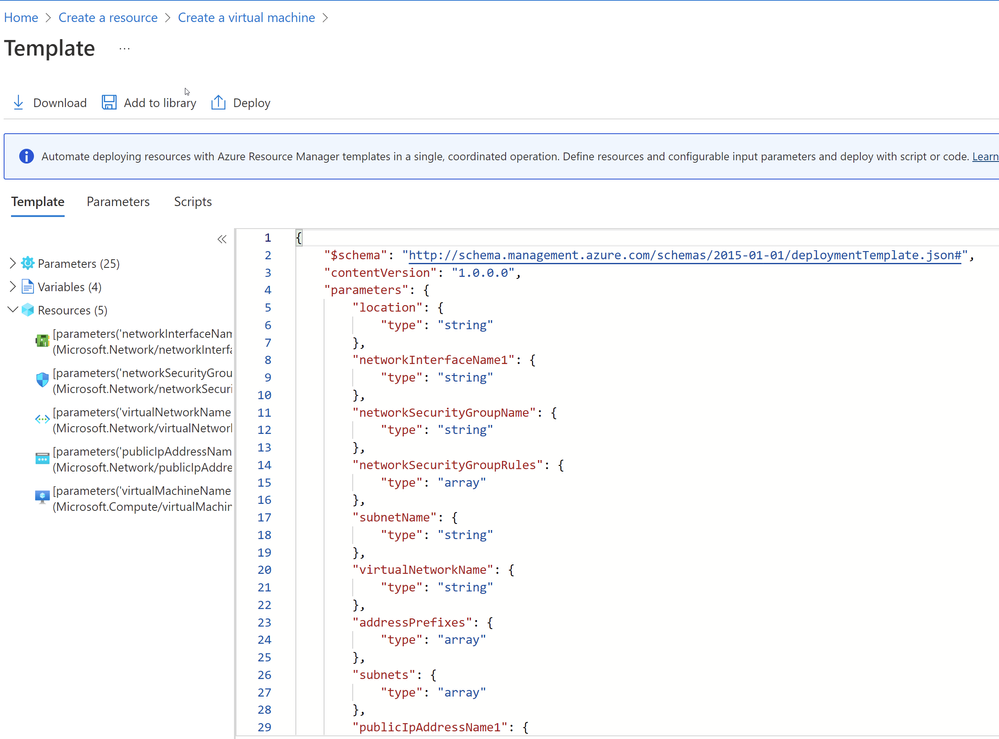Image resolution: width=999 pixels, height=739 pixels.
Task: Select the networkInterfaceName resource item
Action: pos(142,341)
